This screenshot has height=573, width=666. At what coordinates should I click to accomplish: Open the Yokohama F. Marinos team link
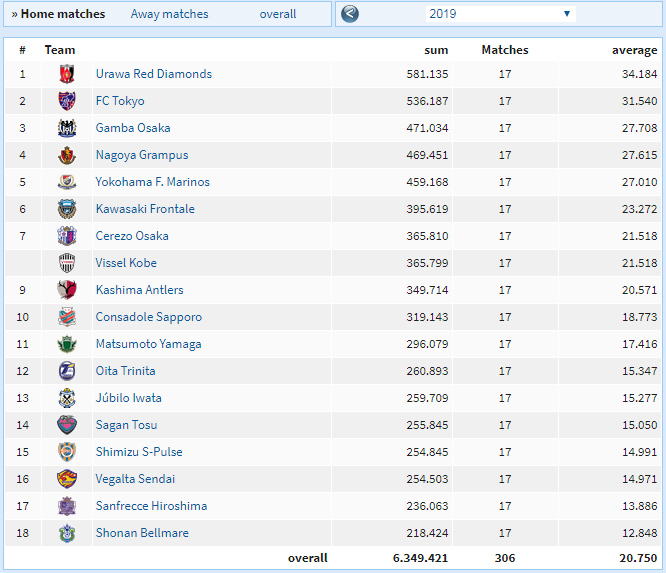click(152, 182)
